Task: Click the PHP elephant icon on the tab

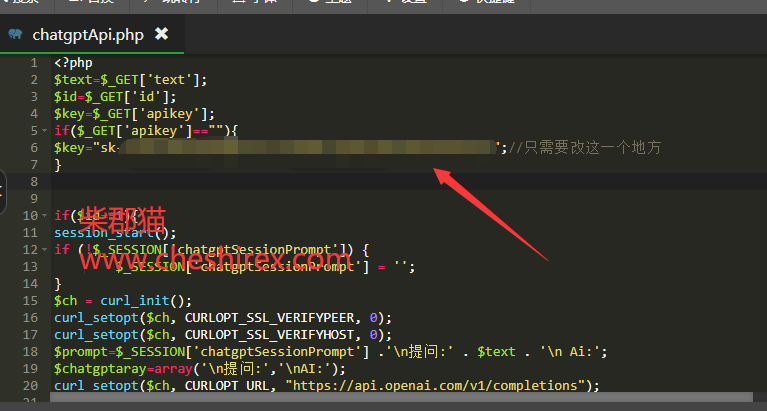Action: pyautogui.click(x=15, y=34)
